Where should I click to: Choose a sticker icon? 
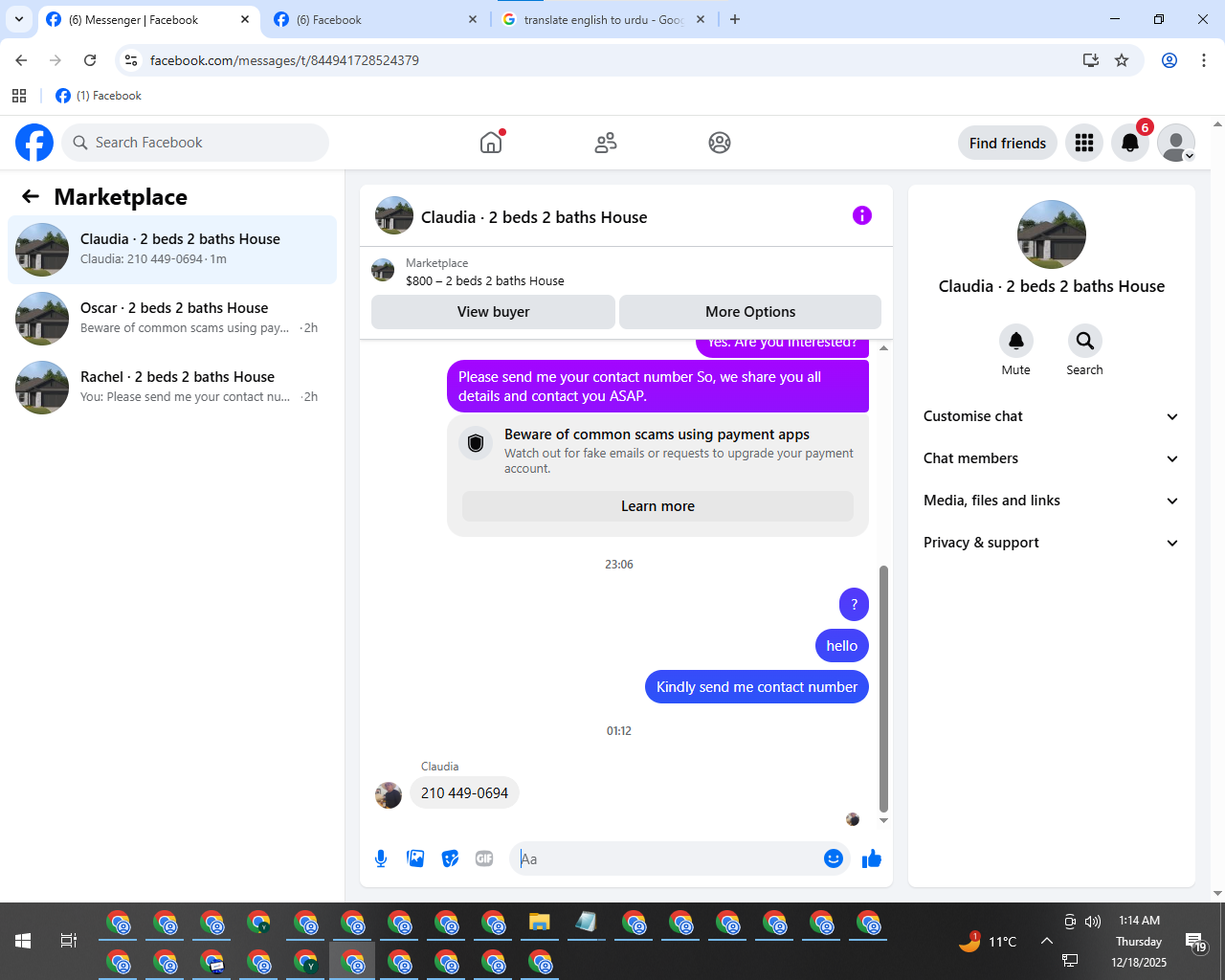(450, 858)
